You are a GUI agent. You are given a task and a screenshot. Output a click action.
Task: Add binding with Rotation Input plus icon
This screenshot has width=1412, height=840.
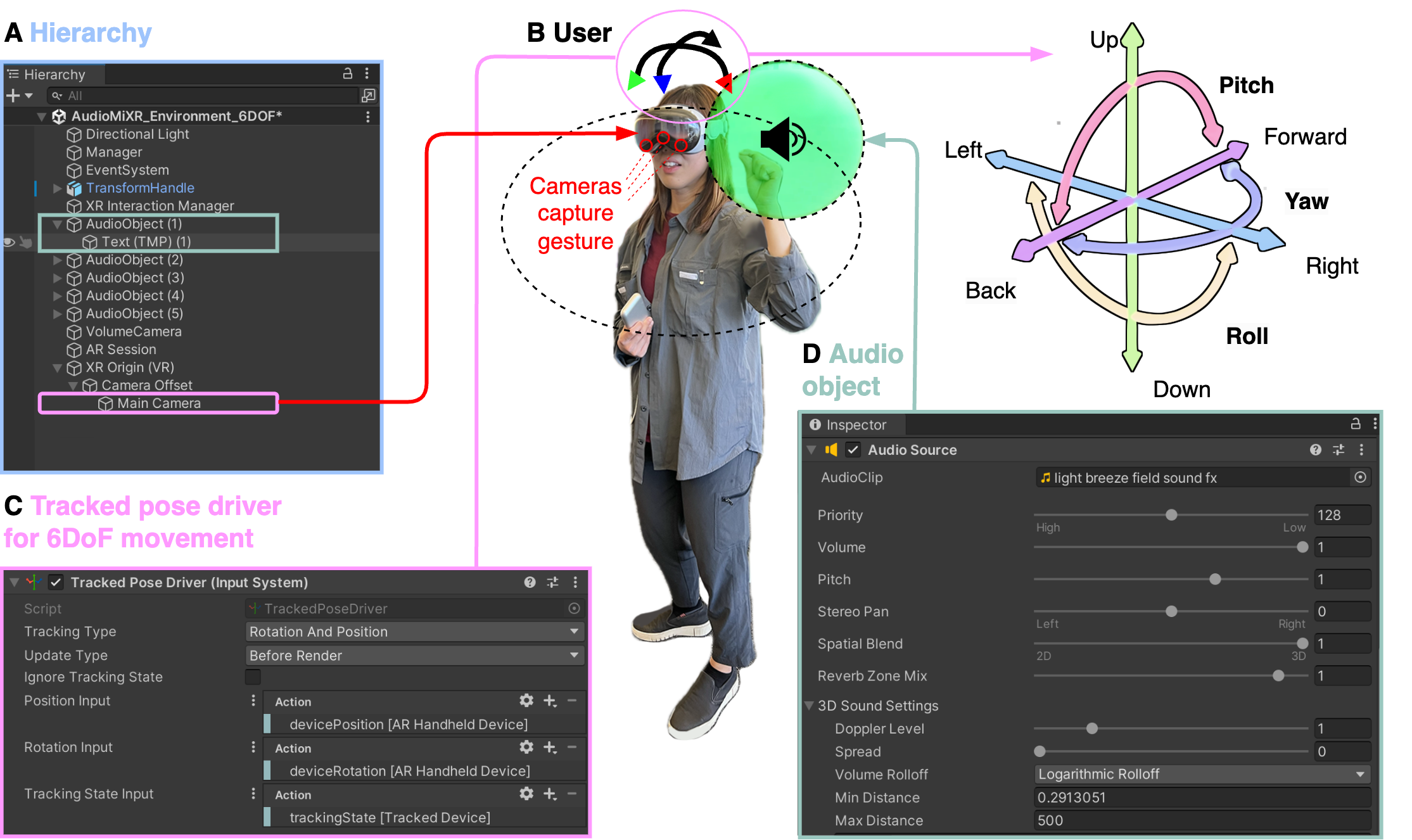tap(550, 748)
